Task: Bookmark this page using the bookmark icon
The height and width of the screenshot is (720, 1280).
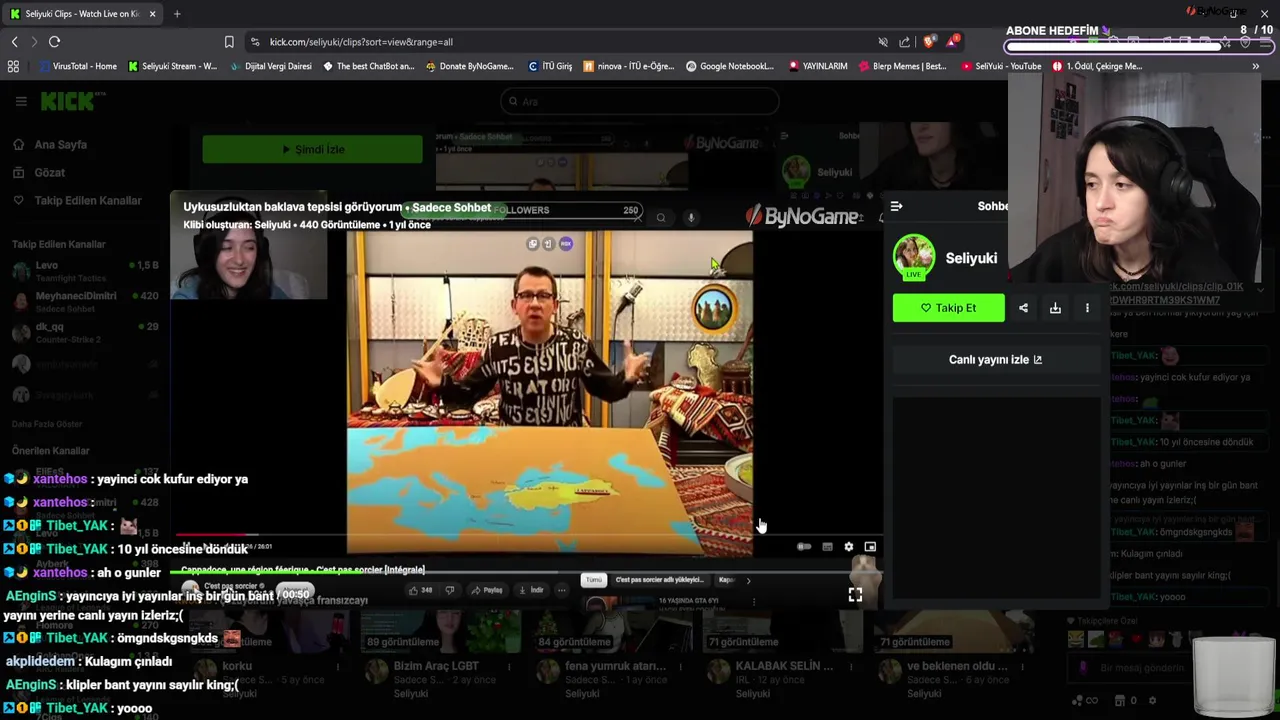Action: pos(229,42)
